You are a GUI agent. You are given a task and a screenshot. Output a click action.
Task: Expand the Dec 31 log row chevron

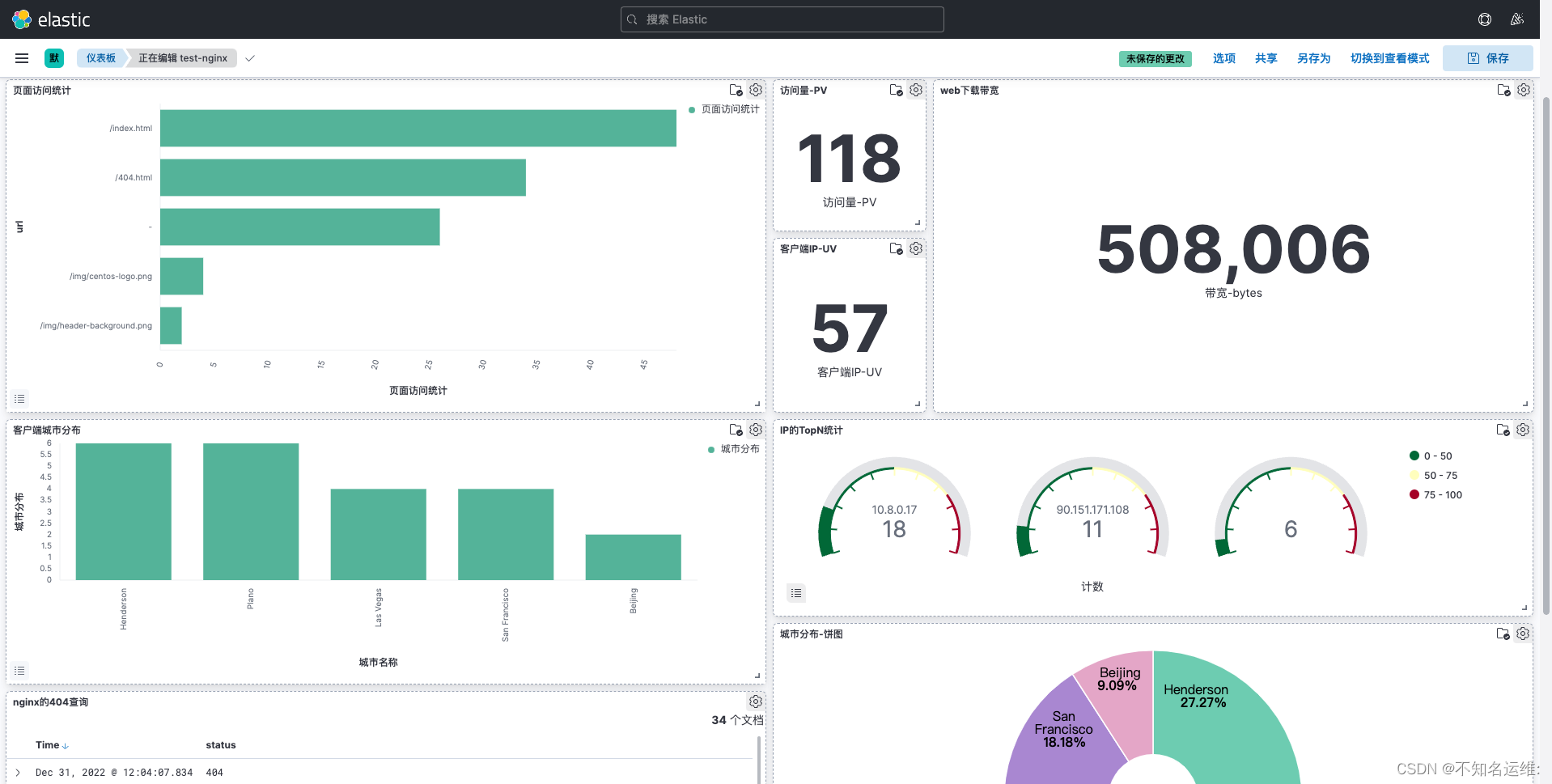19,772
